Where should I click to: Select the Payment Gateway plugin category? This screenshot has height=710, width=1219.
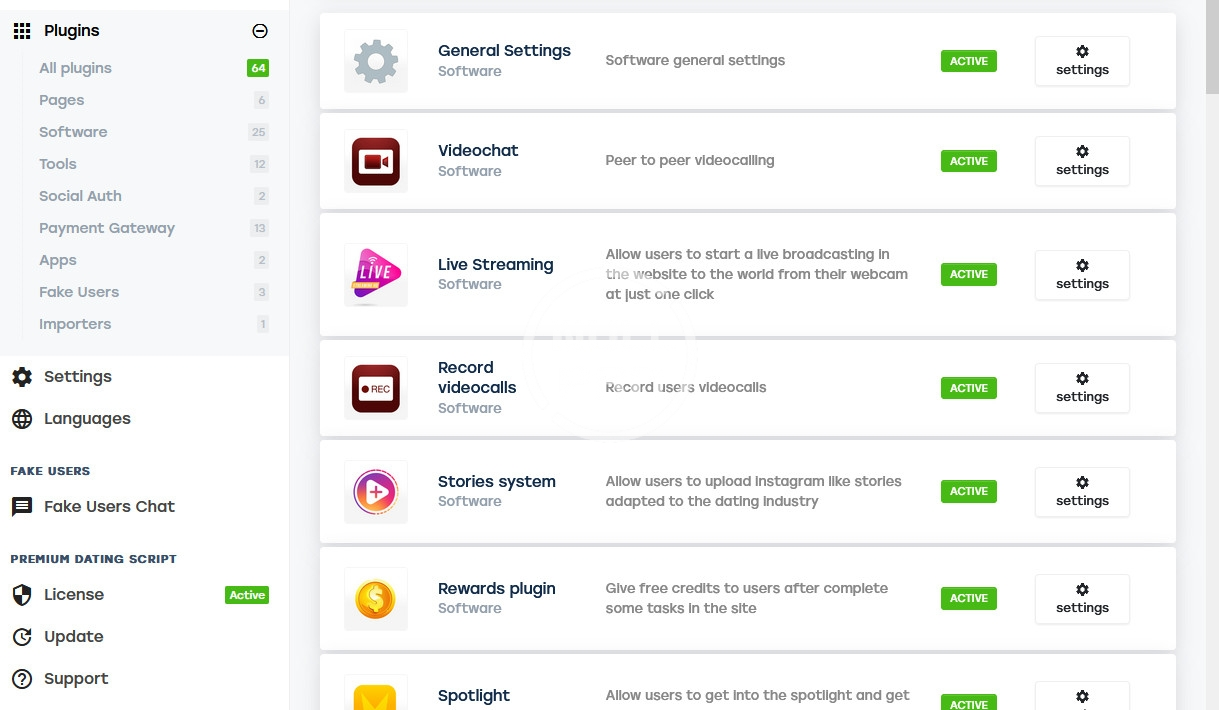click(107, 228)
